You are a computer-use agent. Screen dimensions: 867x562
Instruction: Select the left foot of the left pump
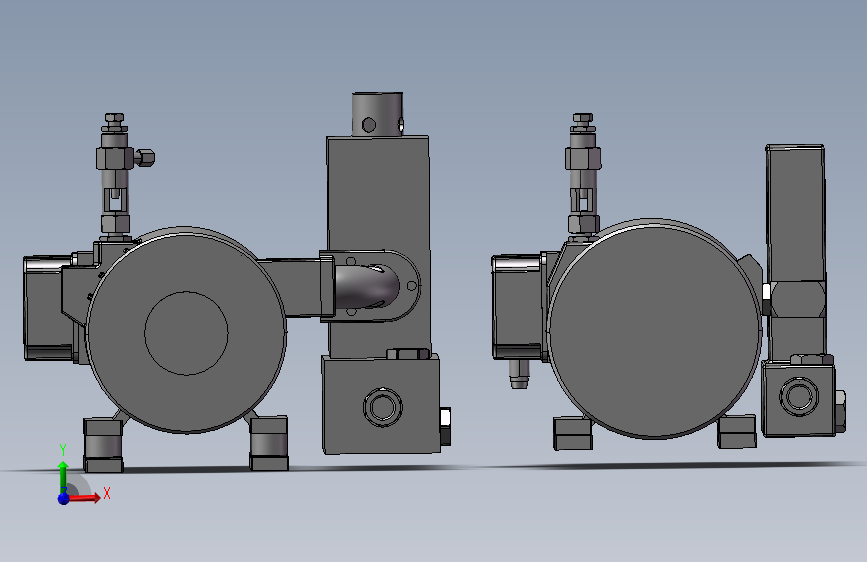[x=103, y=445]
